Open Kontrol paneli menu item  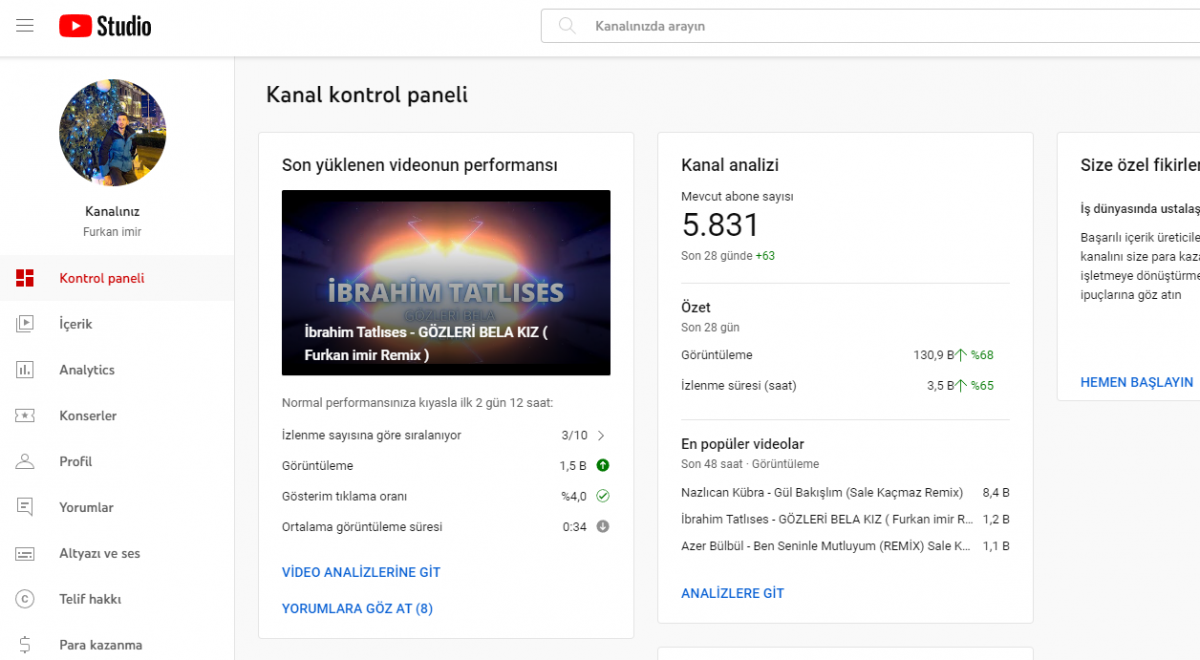pyautogui.click(x=117, y=278)
